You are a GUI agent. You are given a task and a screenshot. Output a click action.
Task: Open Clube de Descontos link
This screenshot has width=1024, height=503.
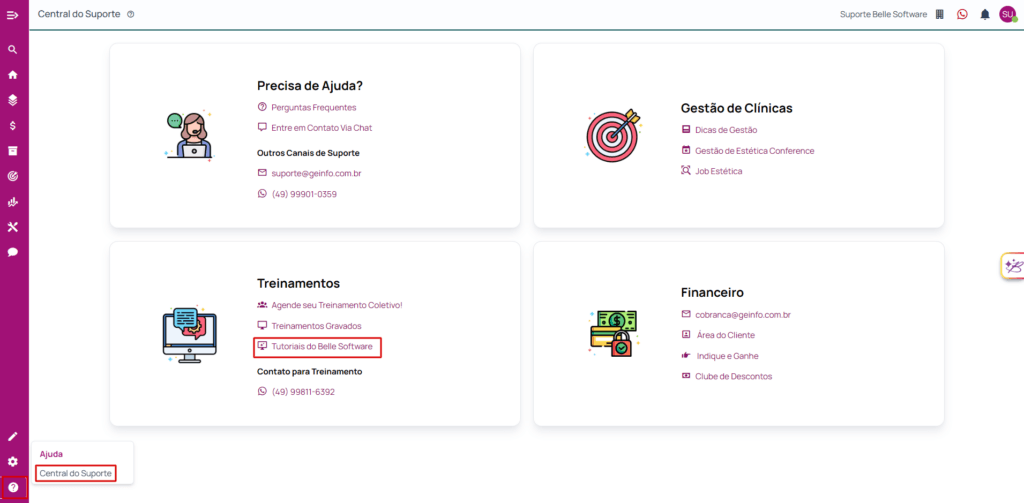pos(733,376)
